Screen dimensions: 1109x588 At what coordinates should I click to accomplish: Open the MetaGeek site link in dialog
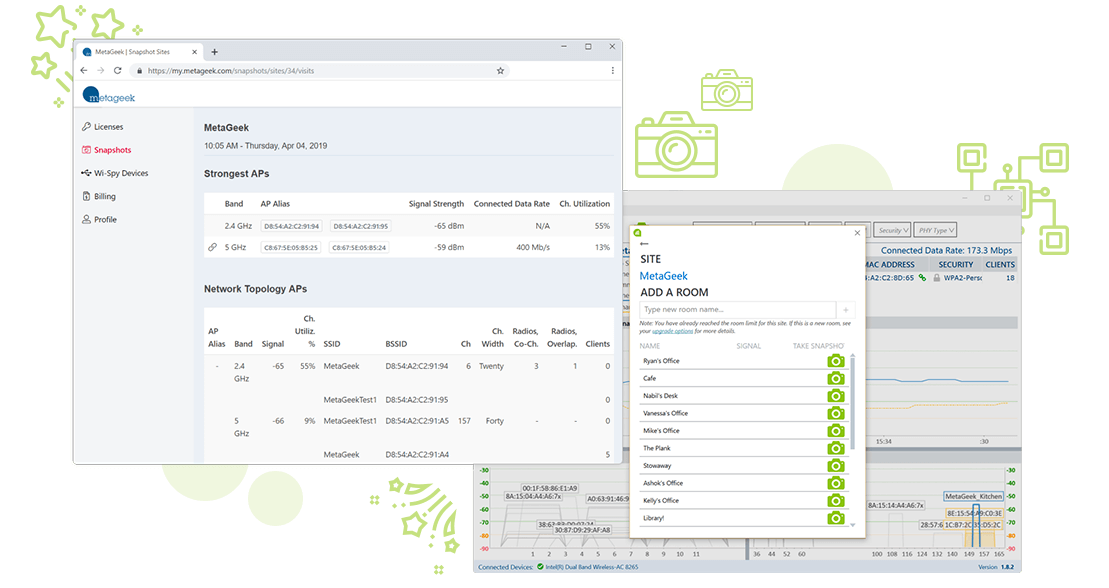(663, 276)
